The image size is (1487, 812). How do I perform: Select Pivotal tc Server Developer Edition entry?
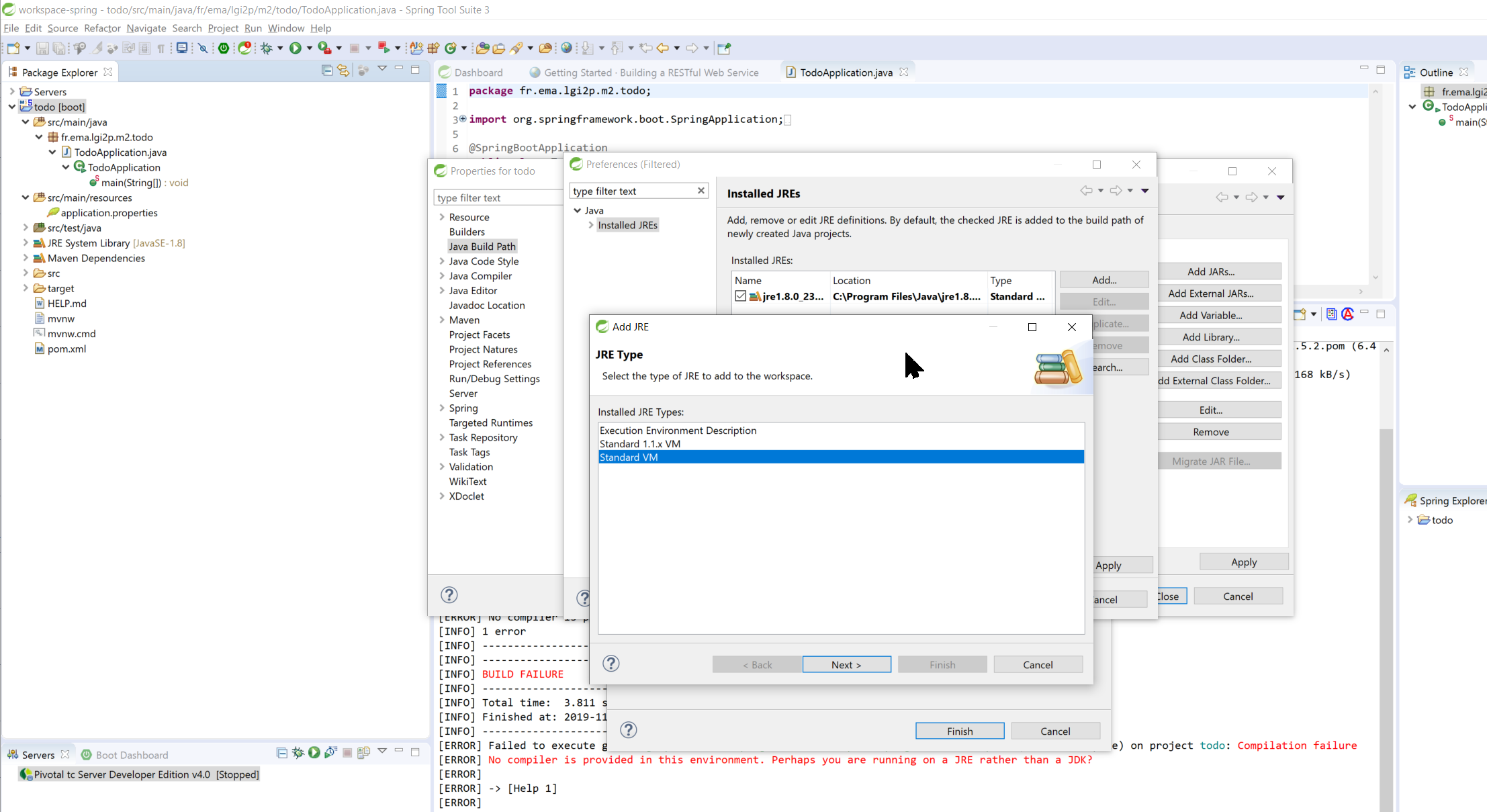click(x=139, y=774)
